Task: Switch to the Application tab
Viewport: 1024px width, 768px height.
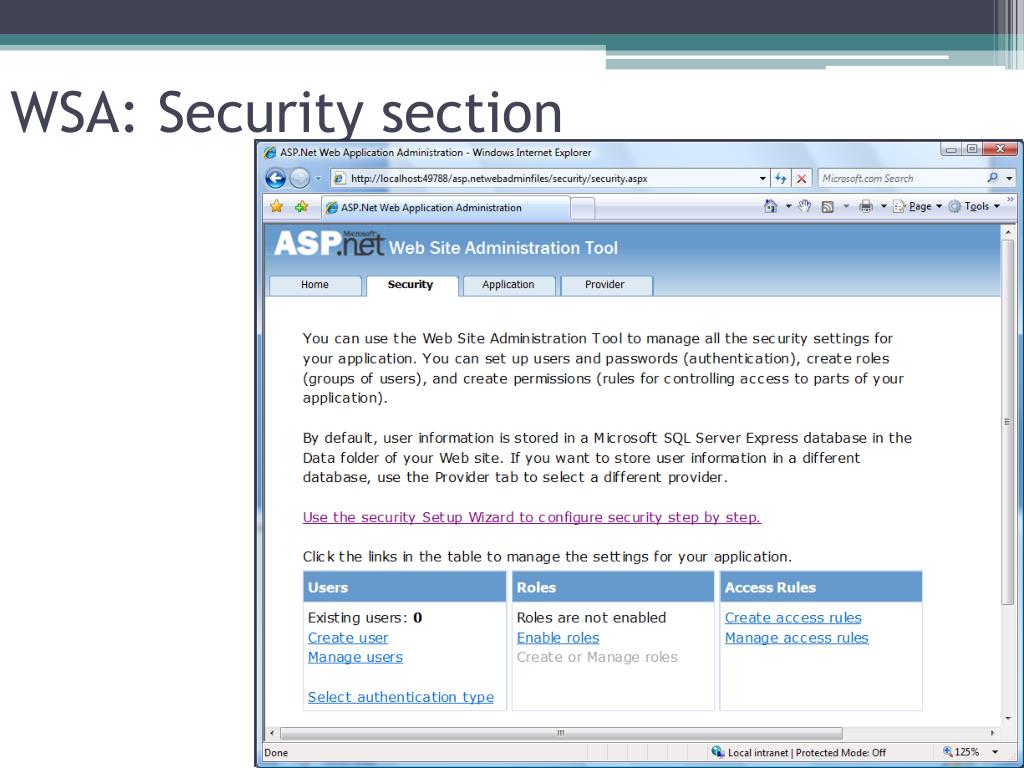Action: [508, 285]
